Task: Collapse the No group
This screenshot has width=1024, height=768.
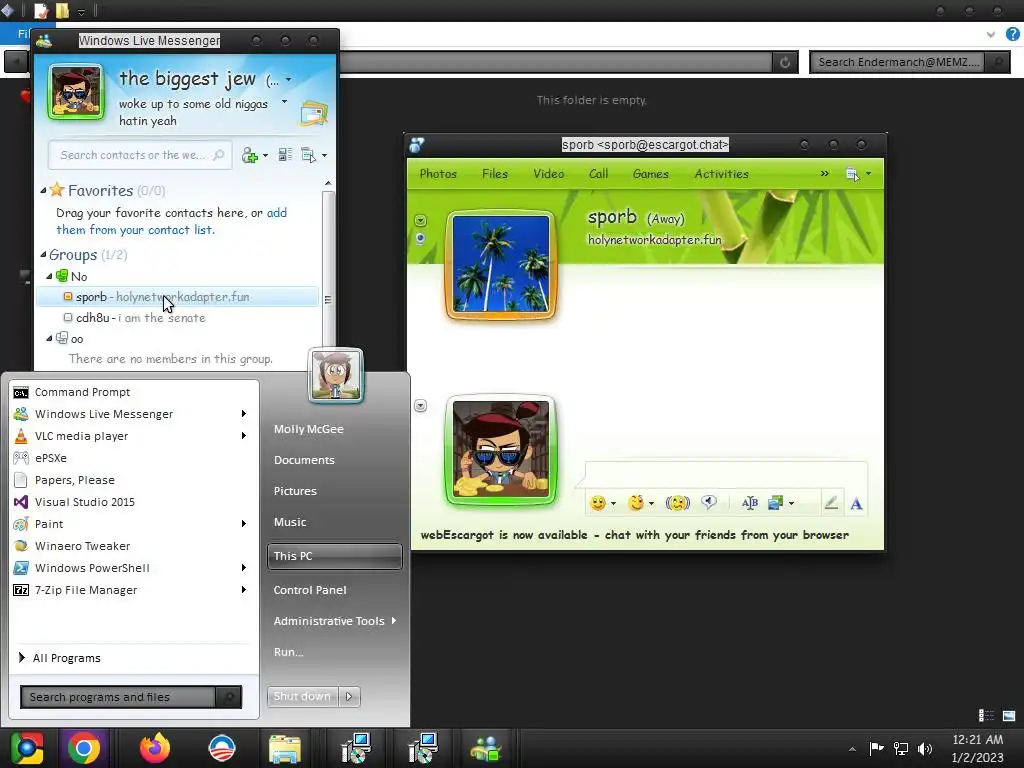Action: point(49,276)
